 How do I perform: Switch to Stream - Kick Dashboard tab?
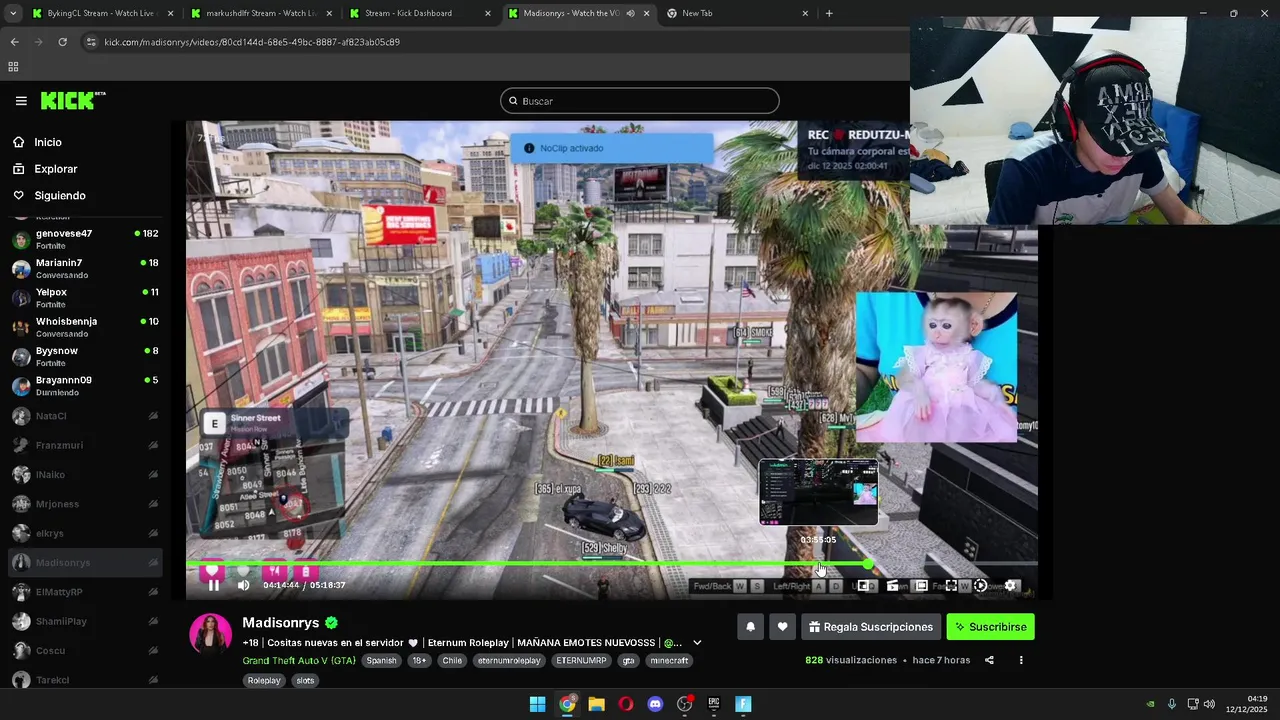[420, 13]
